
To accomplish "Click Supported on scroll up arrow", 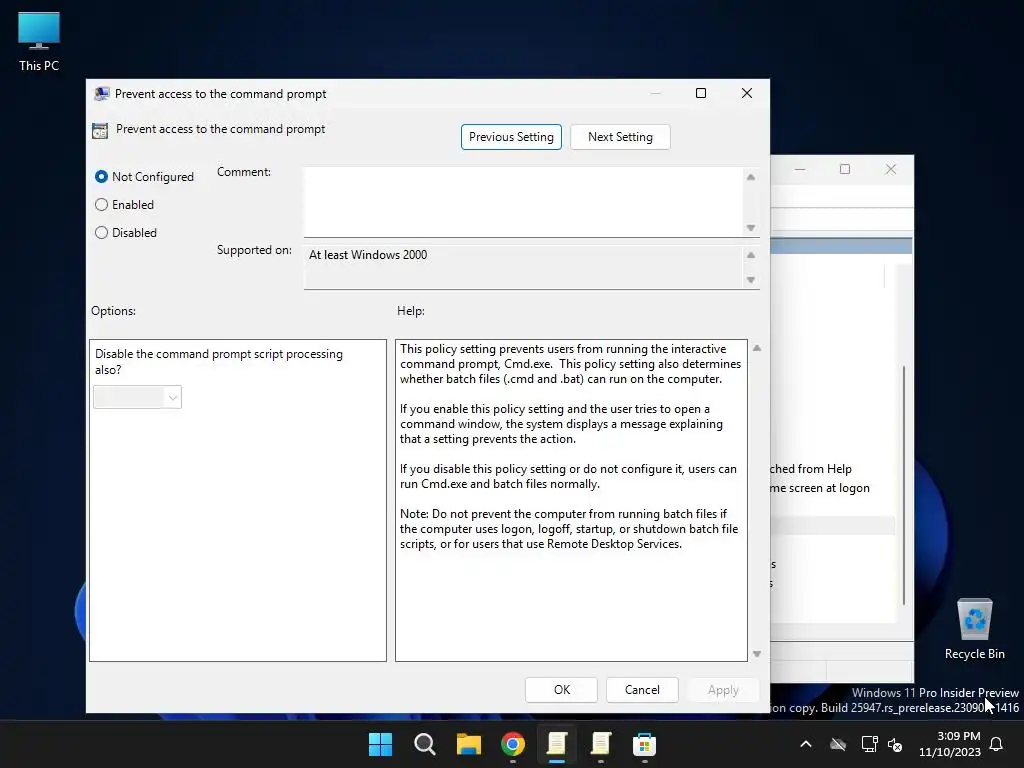I will pyautogui.click(x=751, y=255).
